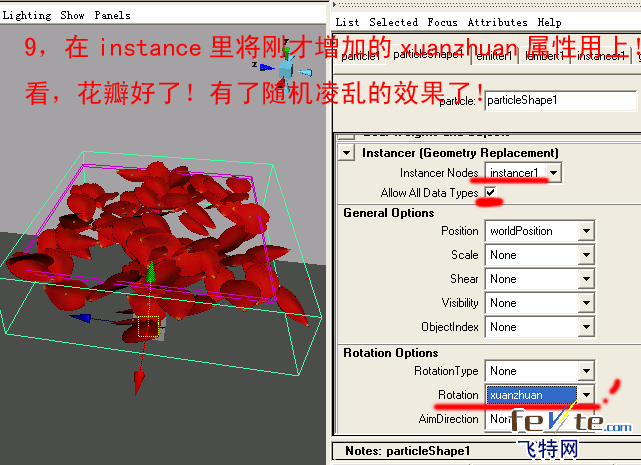
Task: Toggle the Allow All Data Types checkbox
Action: coord(490,192)
